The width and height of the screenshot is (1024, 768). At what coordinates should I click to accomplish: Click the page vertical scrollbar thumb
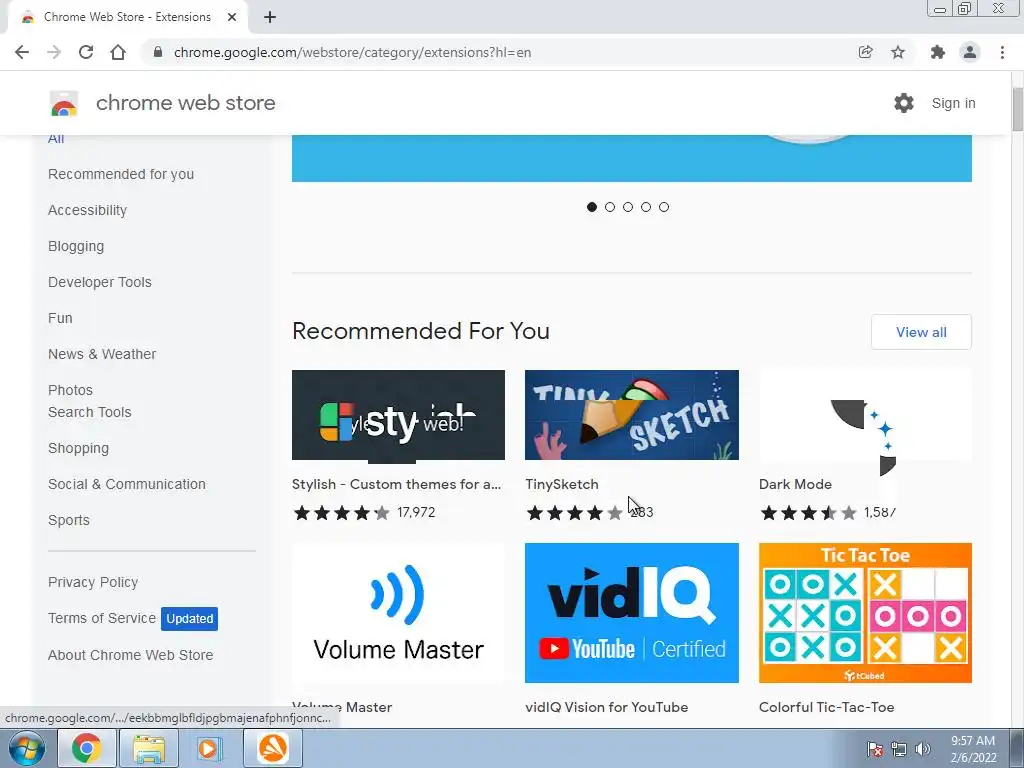point(1017,108)
